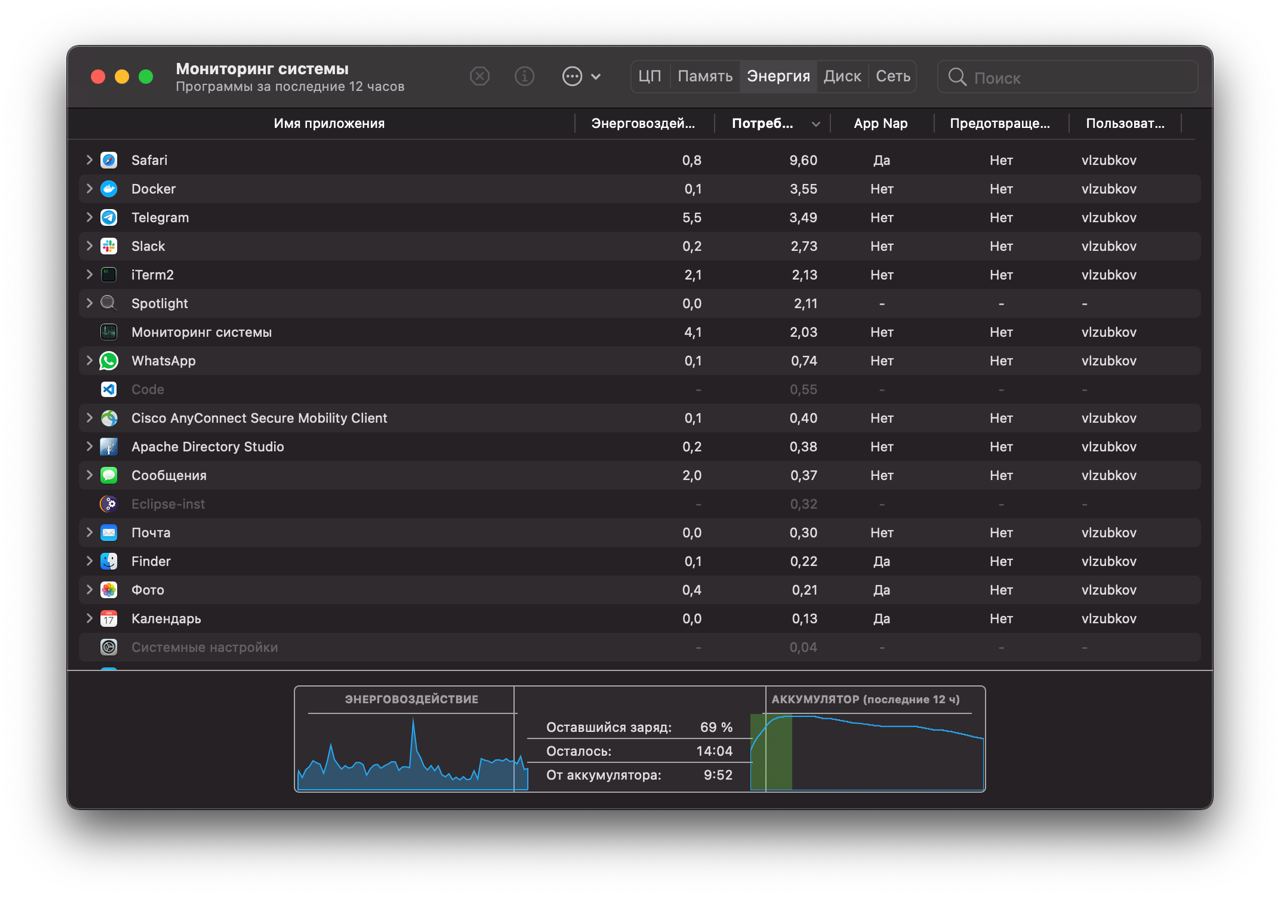Click the Finder face icon
The width and height of the screenshot is (1280, 898).
point(109,561)
